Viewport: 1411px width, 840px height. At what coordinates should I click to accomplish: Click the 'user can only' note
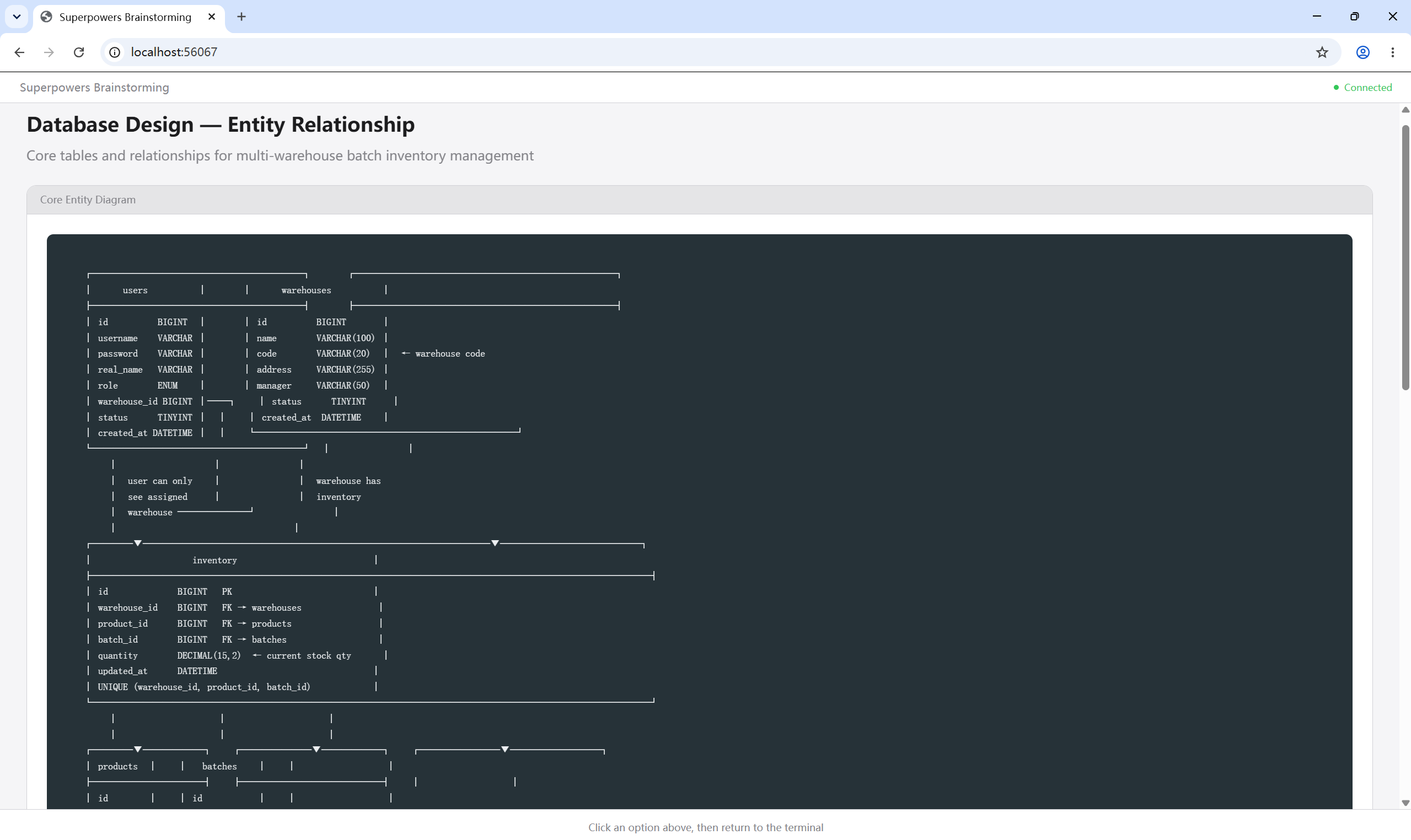160,481
